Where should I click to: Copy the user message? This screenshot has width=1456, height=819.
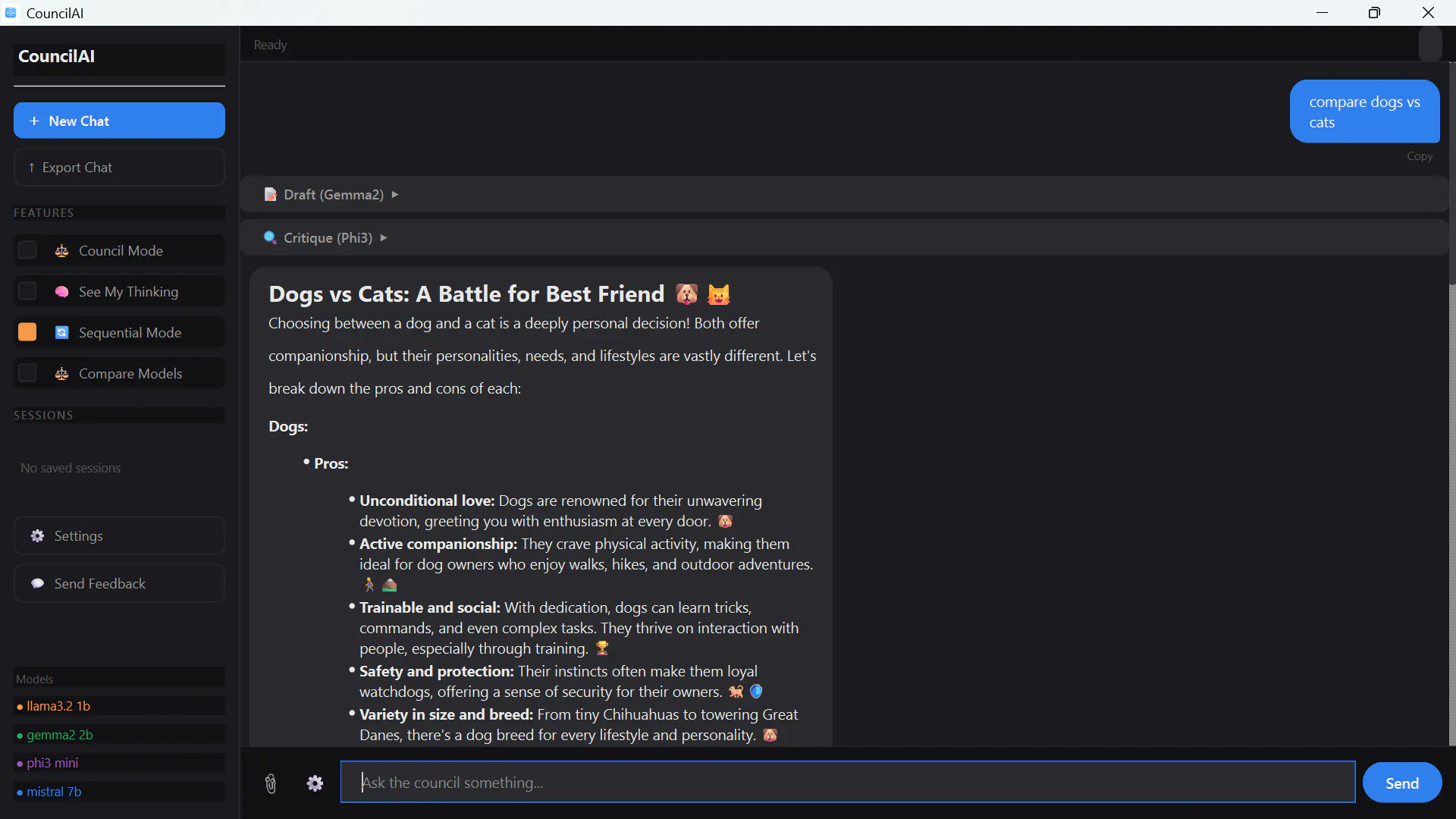[1420, 156]
